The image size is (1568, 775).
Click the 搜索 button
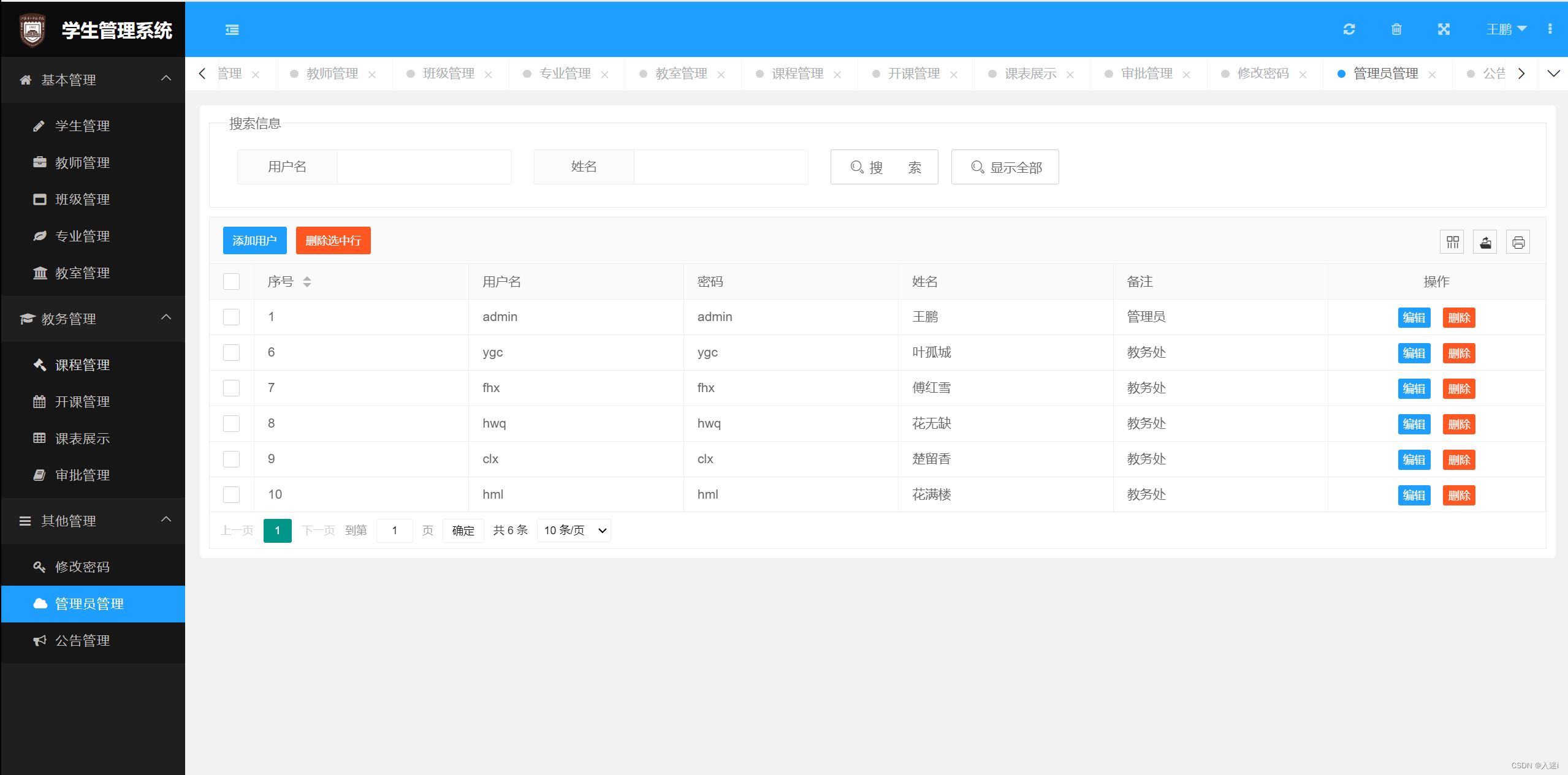click(x=884, y=167)
